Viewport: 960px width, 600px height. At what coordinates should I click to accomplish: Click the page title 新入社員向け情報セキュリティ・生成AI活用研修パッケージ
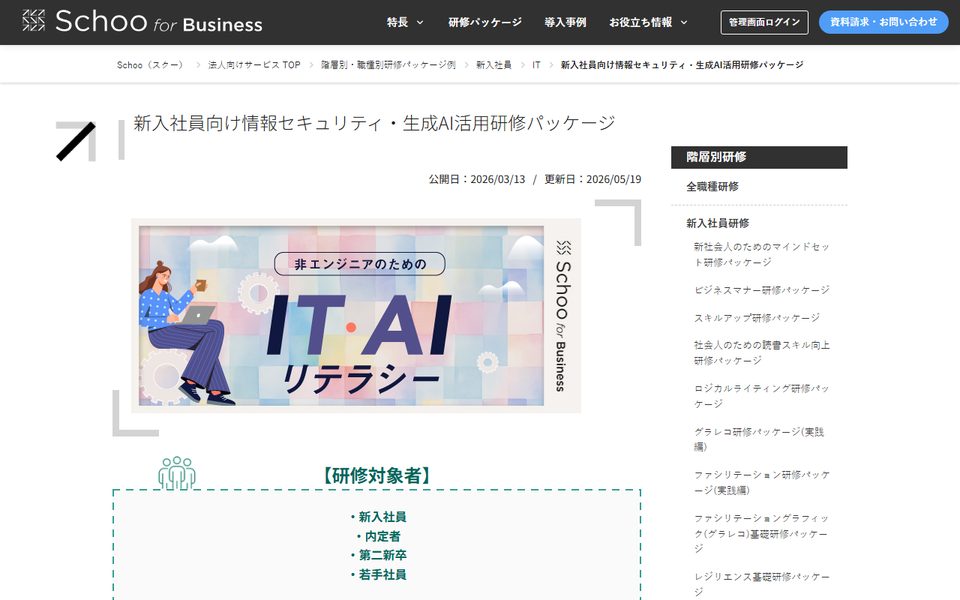click(375, 123)
